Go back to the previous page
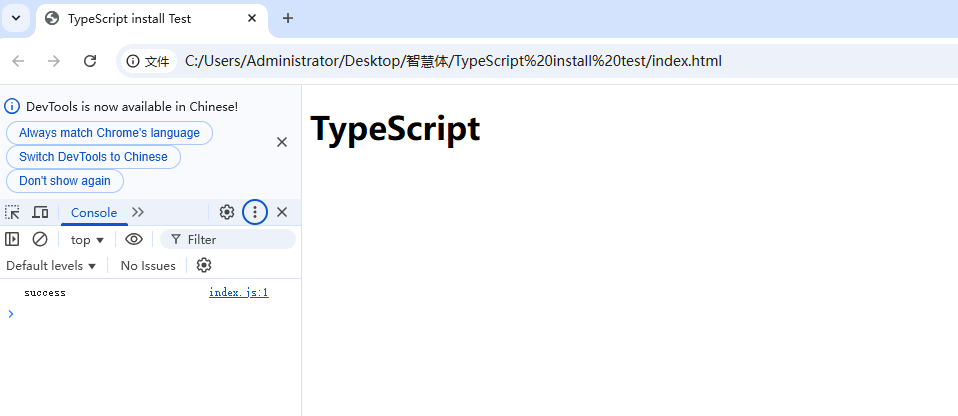The image size is (958, 416). coord(18,61)
